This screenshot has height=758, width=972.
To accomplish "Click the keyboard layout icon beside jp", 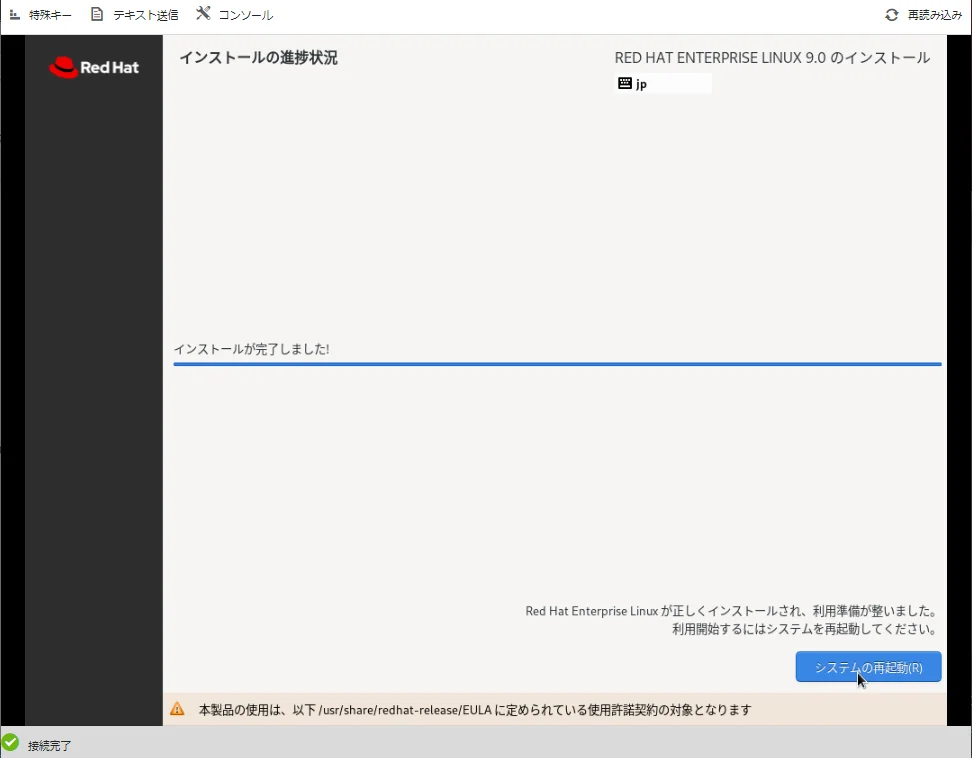I will click(625, 84).
